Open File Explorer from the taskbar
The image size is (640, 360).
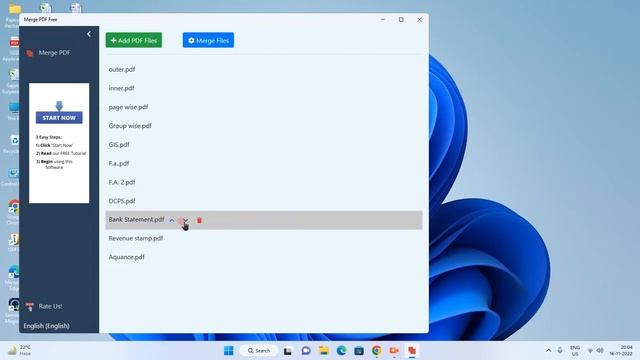coord(324,351)
